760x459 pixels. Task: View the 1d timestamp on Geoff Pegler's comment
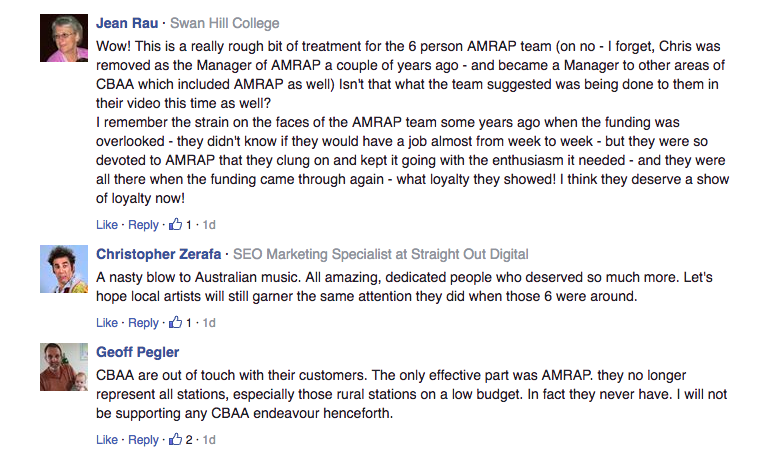point(209,440)
